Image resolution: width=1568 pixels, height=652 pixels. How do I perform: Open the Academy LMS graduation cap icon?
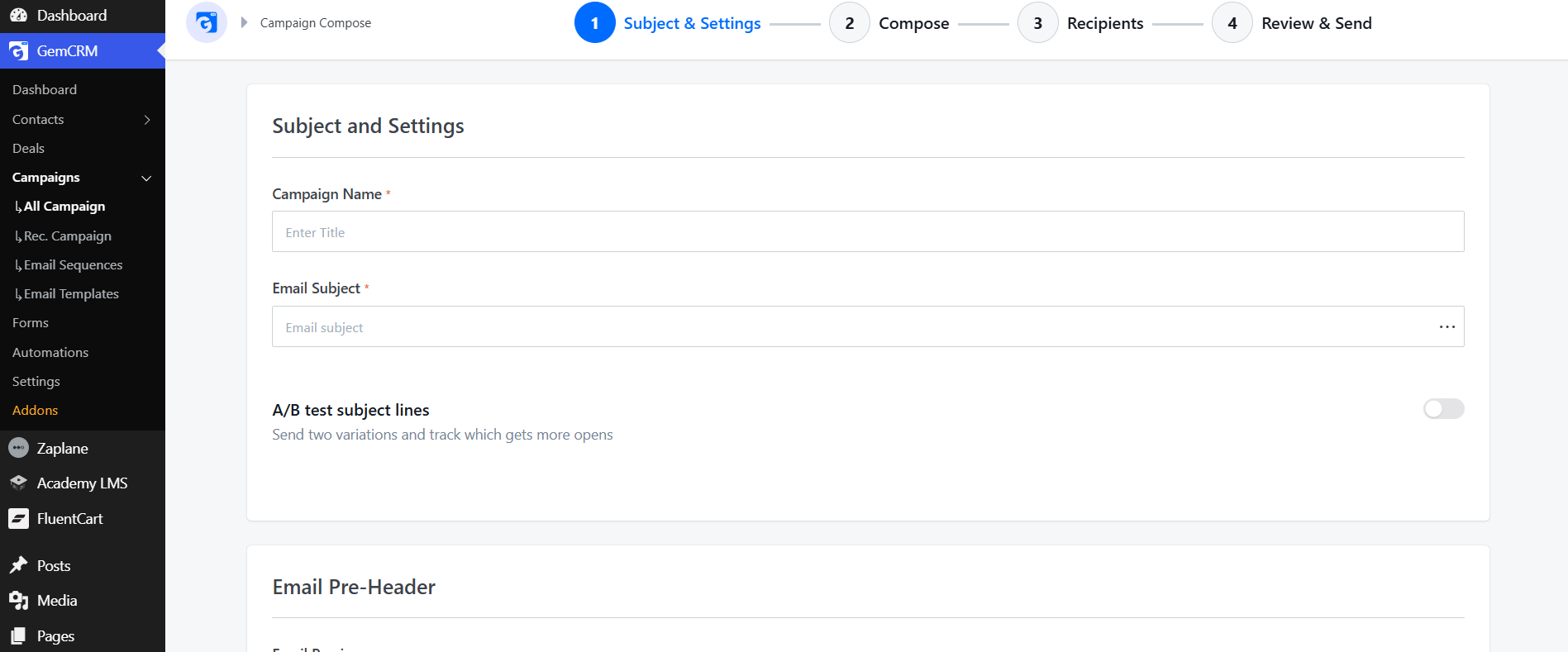point(18,483)
